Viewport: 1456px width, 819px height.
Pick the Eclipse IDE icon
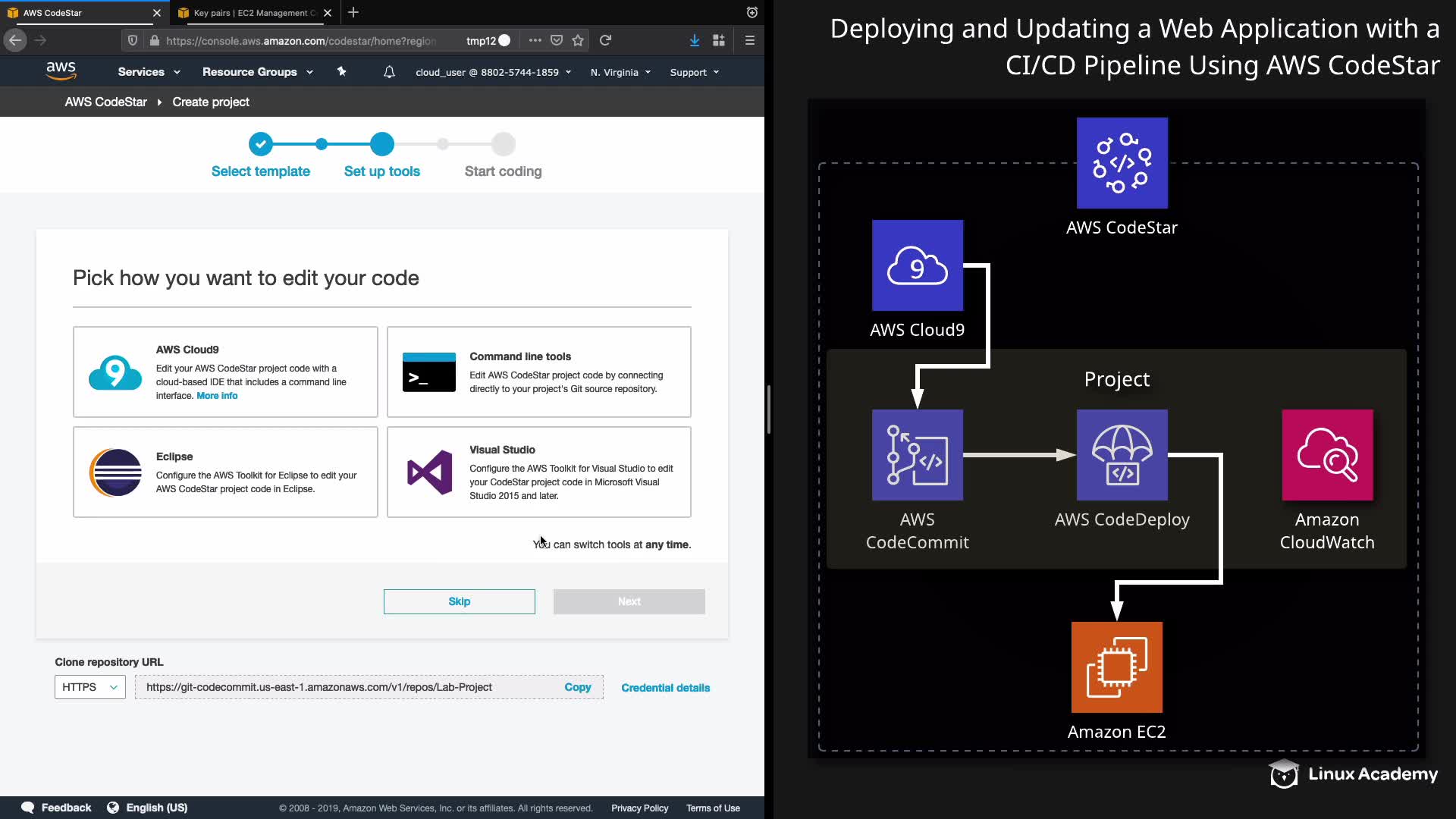pos(115,472)
